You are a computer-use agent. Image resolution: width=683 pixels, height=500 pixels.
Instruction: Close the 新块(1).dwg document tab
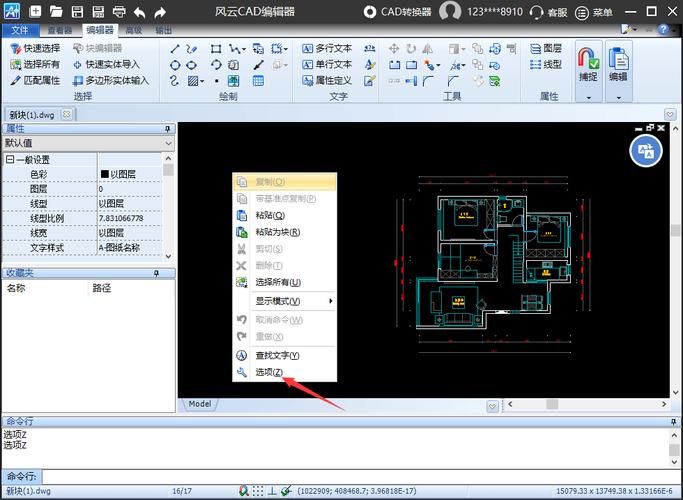coord(66,114)
